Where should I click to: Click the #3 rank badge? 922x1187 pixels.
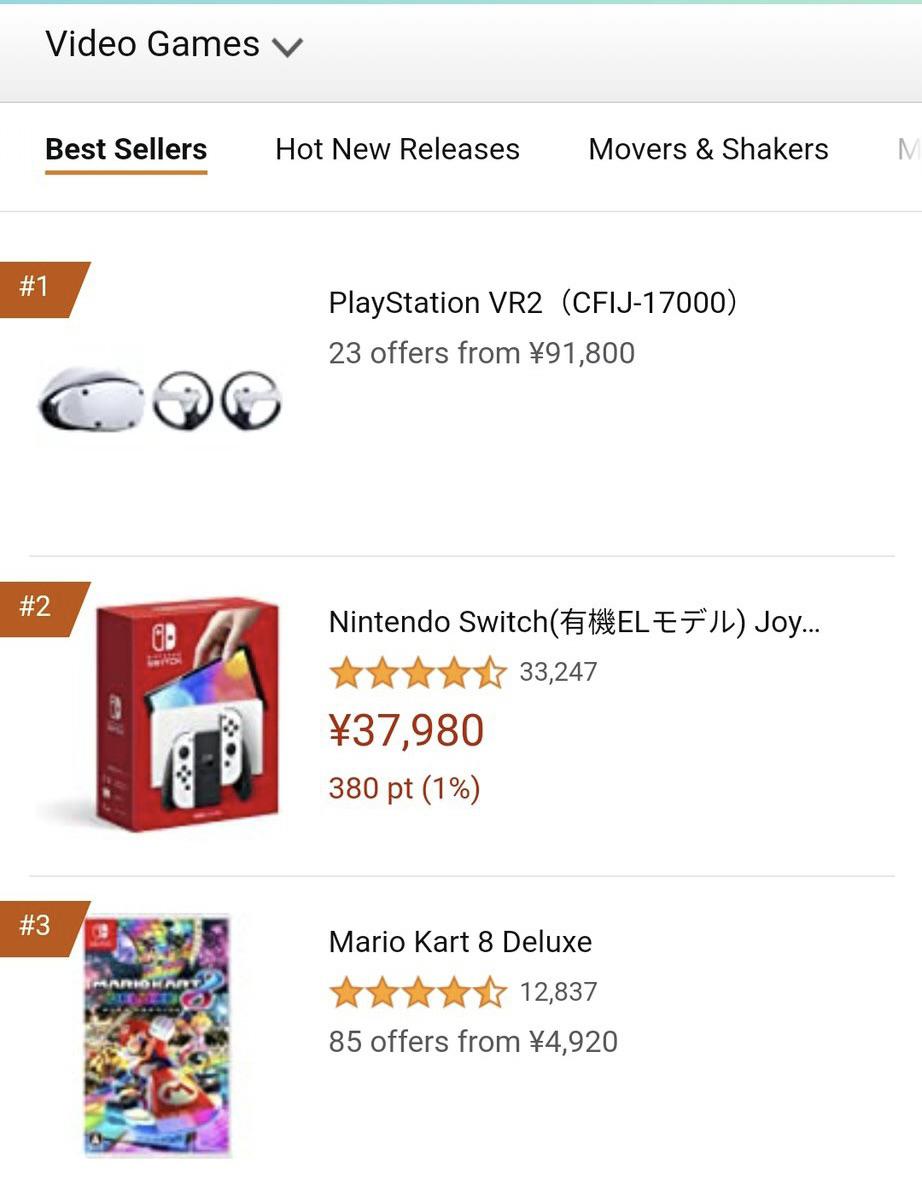point(38,926)
